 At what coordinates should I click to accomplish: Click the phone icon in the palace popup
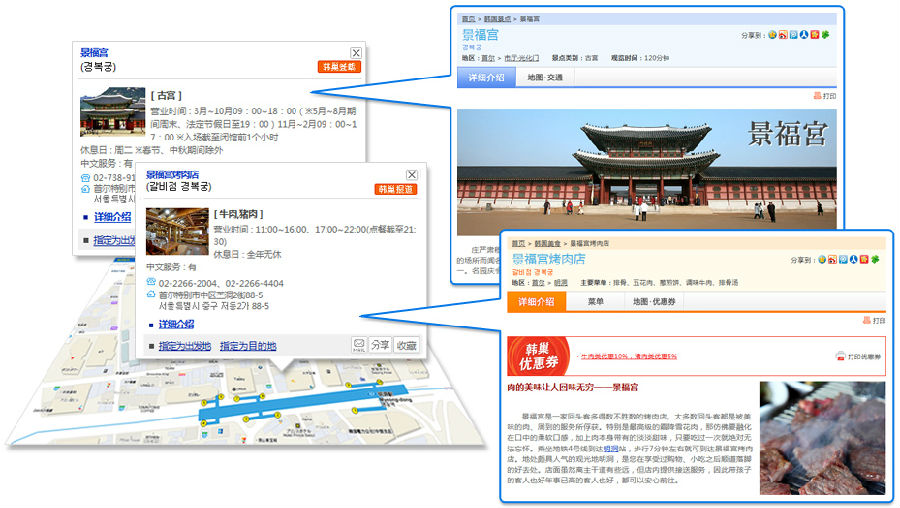coord(85,177)
